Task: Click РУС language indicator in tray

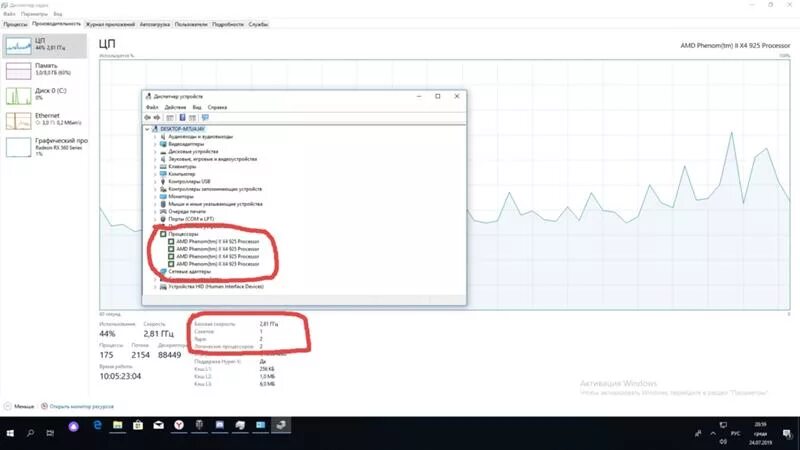Action: 735,434
